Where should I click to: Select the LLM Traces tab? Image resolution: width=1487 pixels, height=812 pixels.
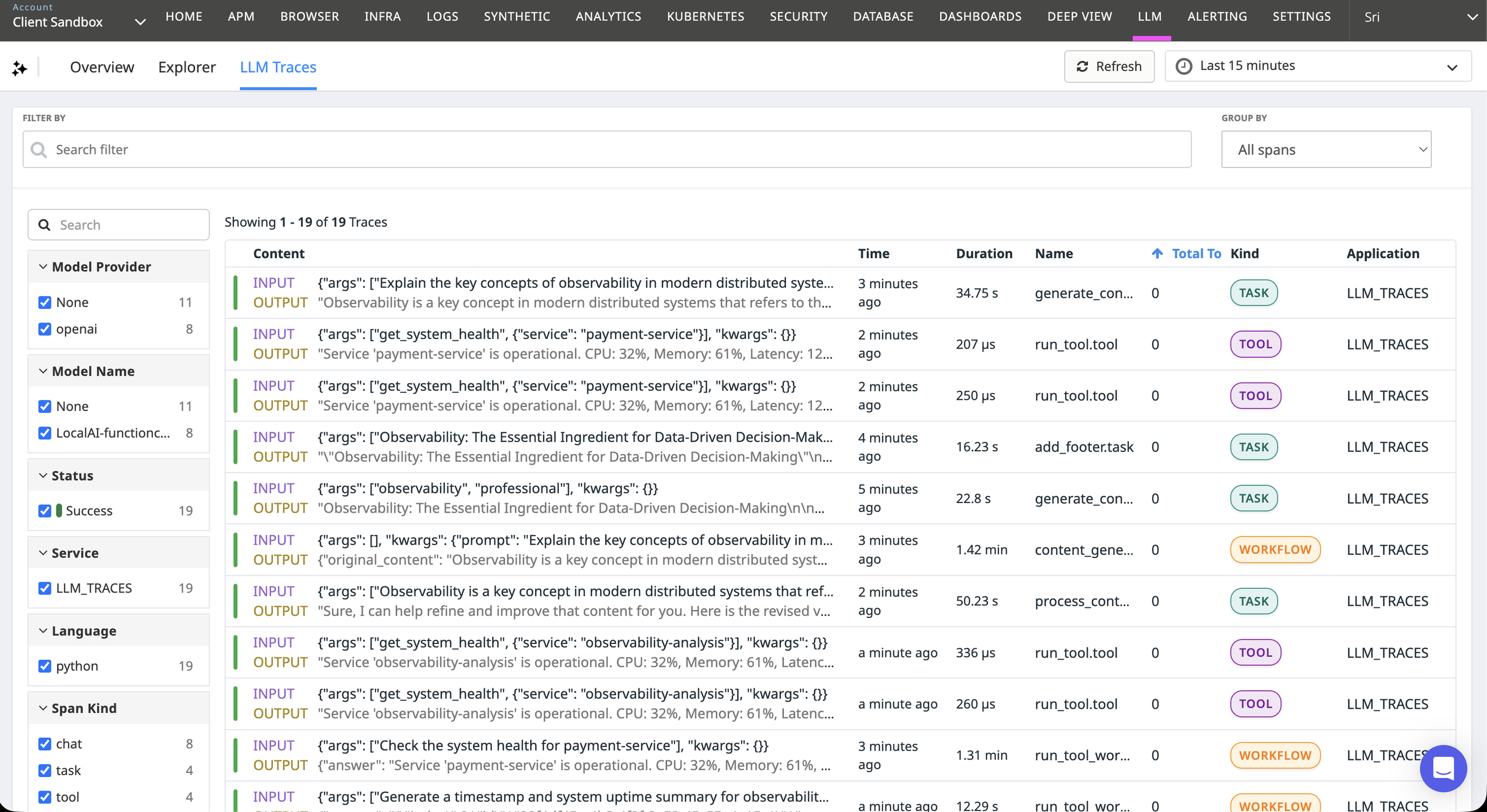click(x=278, y=68)
